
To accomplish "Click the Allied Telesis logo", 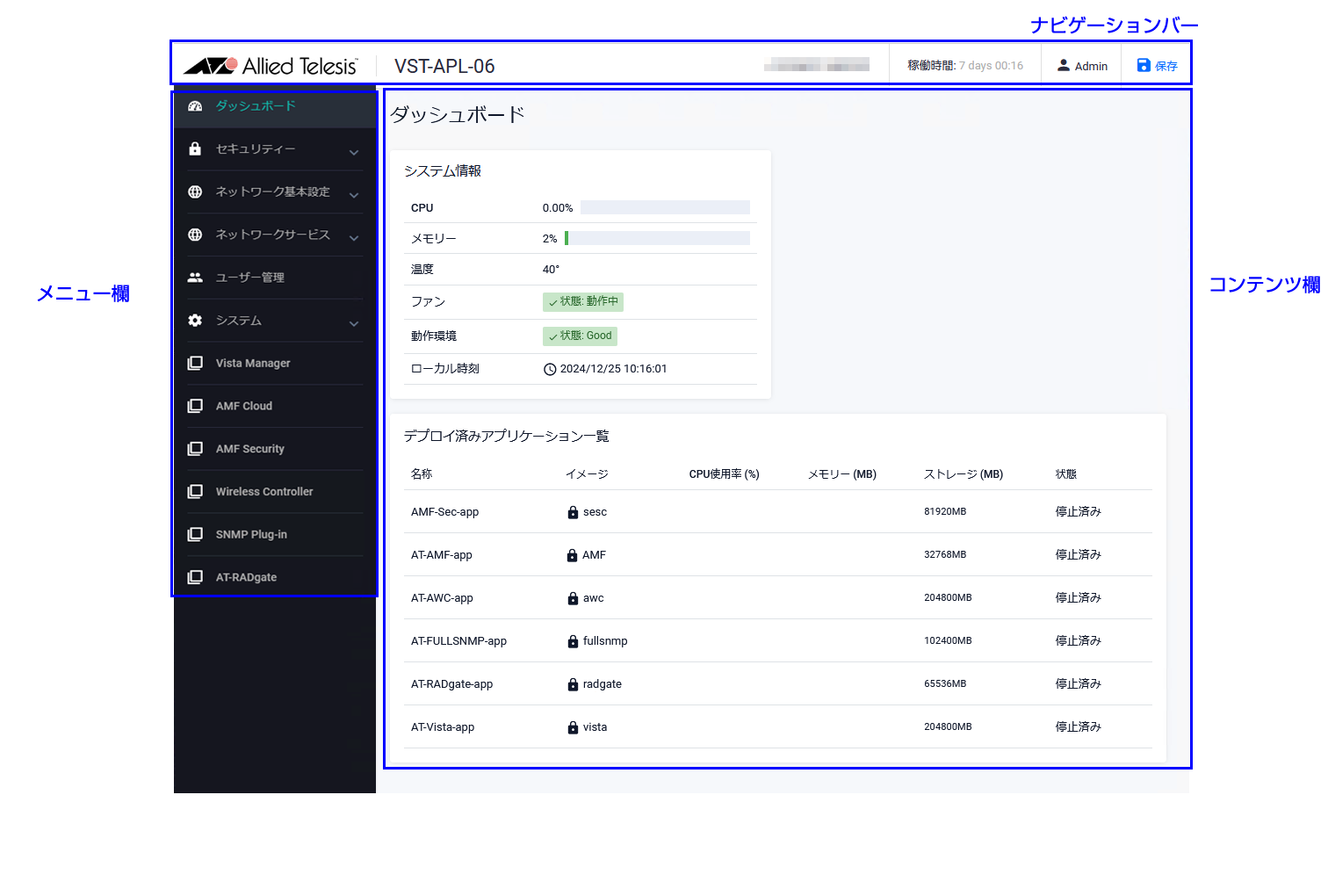I will pos(271,66).
